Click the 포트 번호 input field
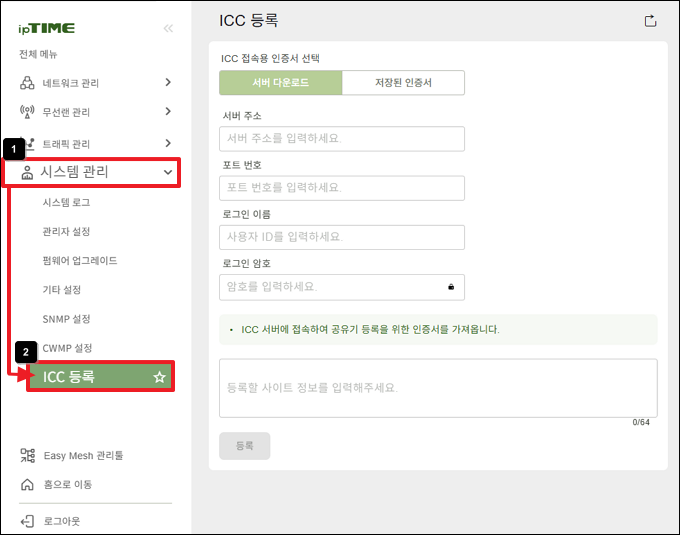The image size is (680, 535). 341,188
